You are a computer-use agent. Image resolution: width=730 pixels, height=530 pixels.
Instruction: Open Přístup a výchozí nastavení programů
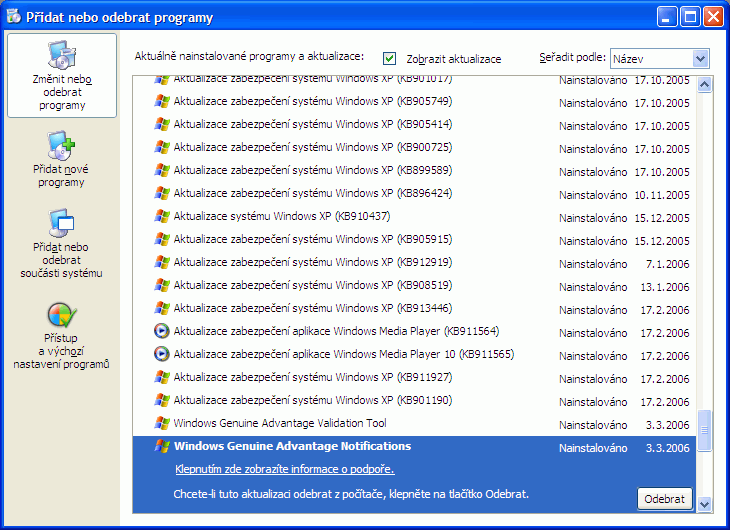pyautogui.click(x=61, y=336)
